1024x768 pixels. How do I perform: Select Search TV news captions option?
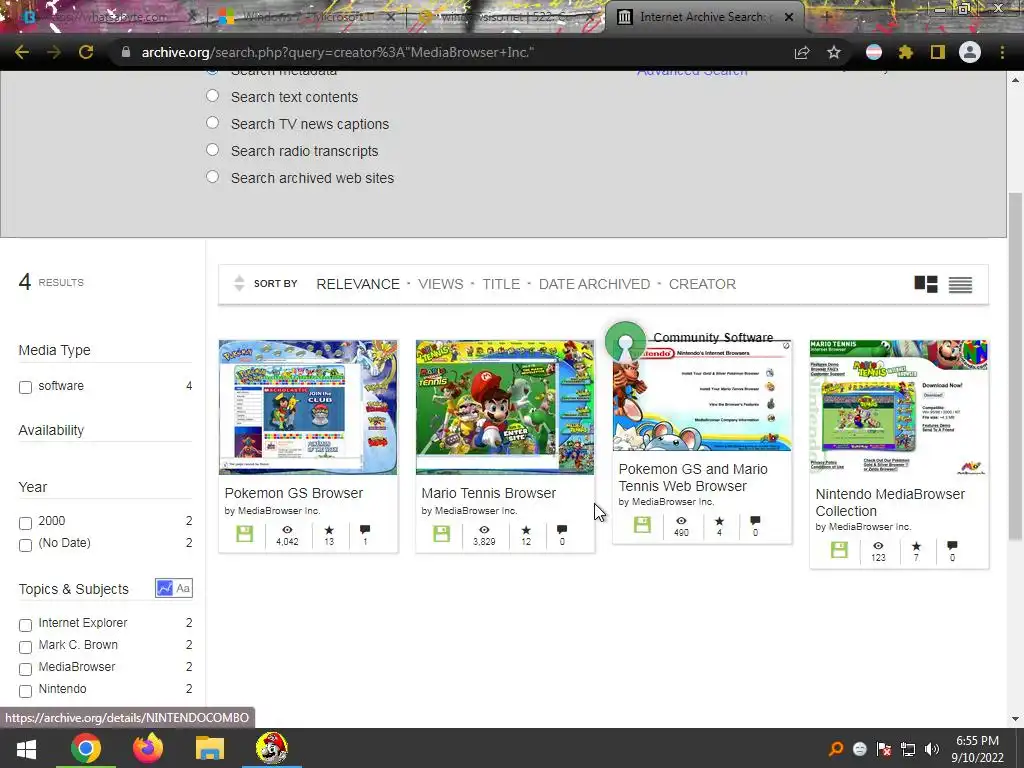click(x=212, y=123)
